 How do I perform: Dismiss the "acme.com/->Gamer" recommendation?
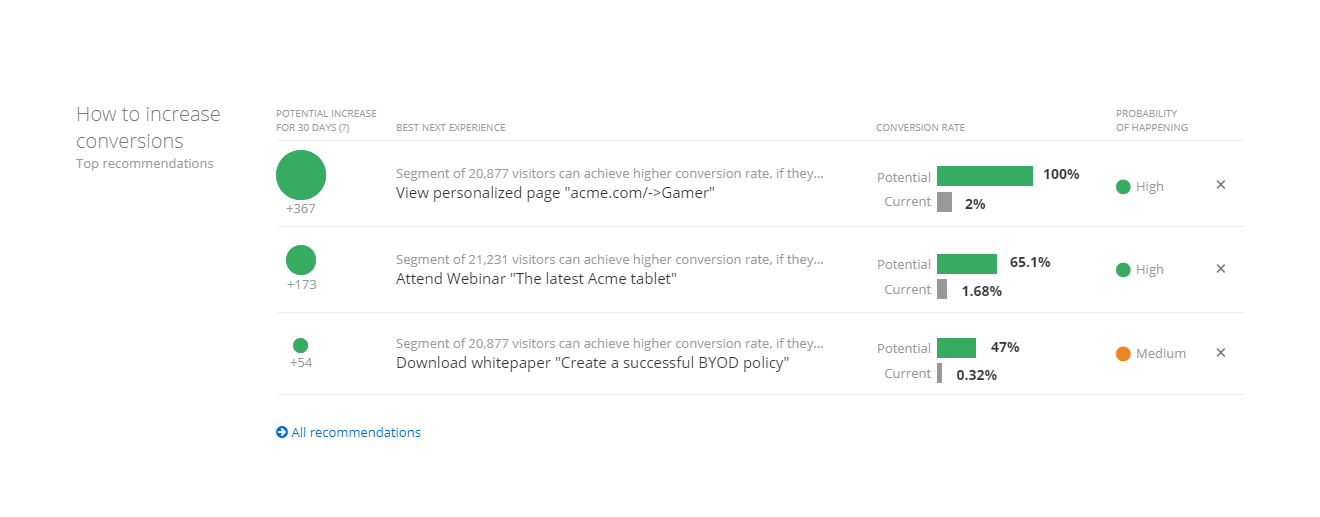click(1220, 185)
